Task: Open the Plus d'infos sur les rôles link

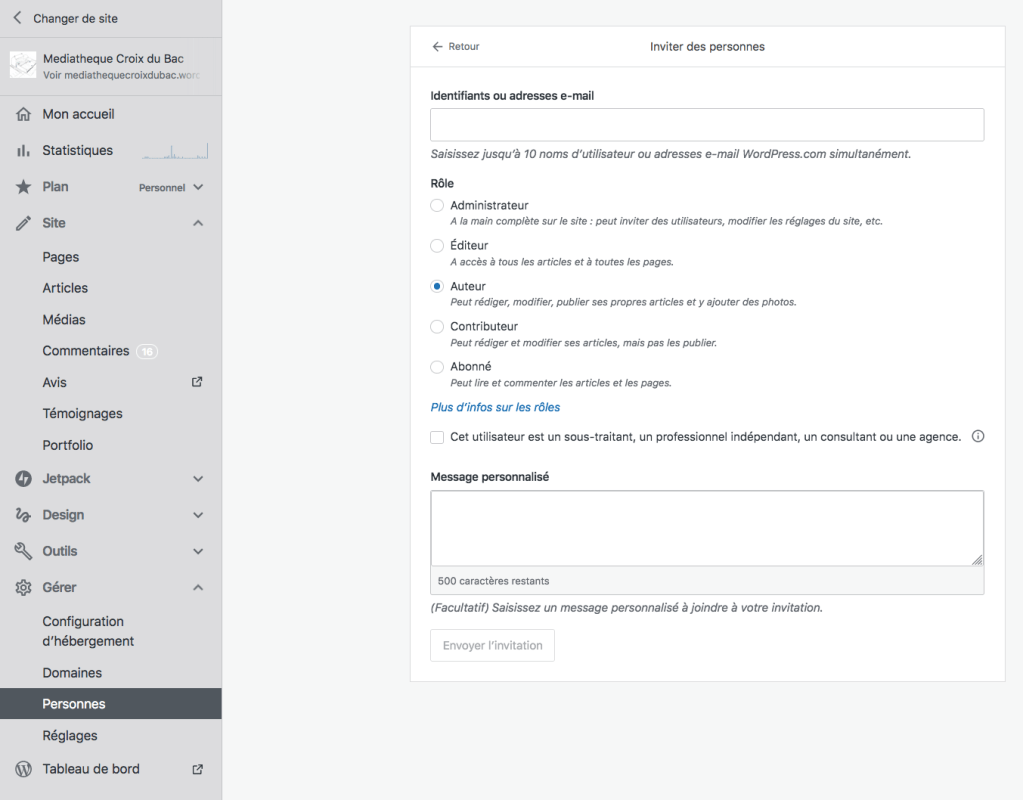Action: point(495,407)
